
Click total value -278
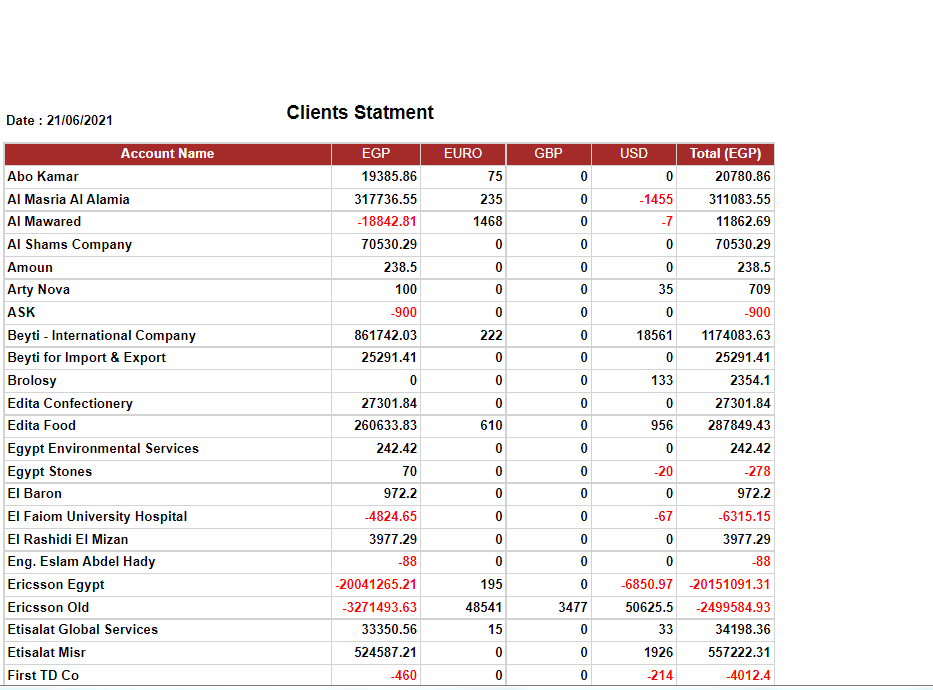757,472
